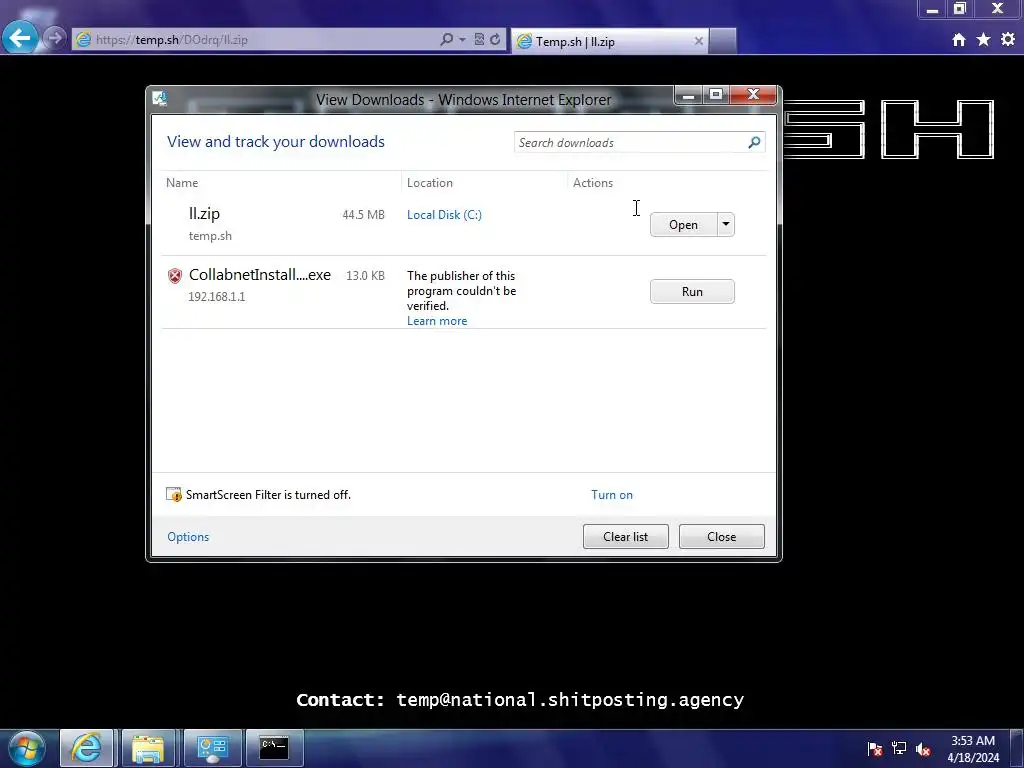1024x768 pixels.
Task: Open the Local Disk (C:) location link
Action: click(444, 215)
